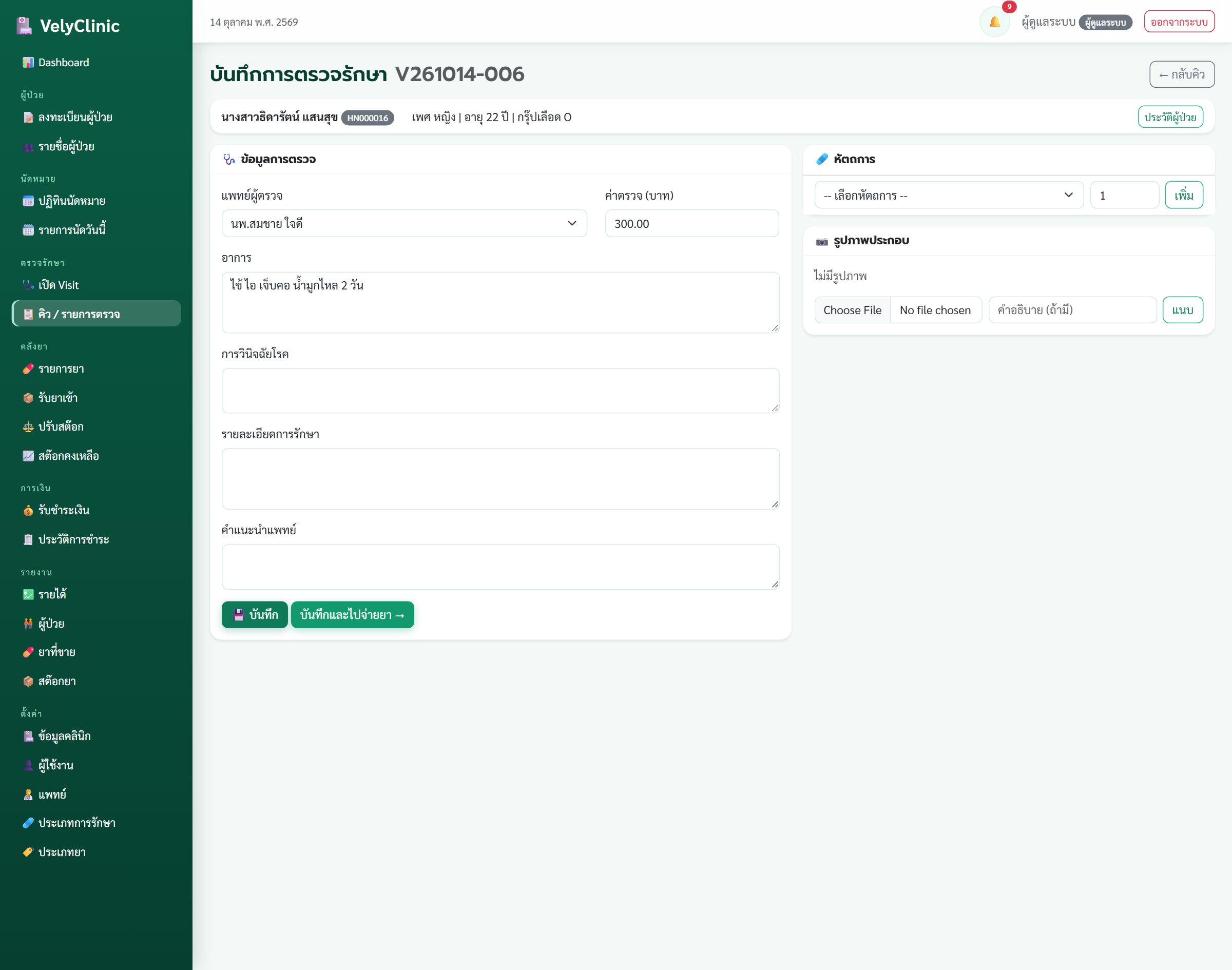Click เพิ่ม to add procedure

click(x=1184, y=196)
